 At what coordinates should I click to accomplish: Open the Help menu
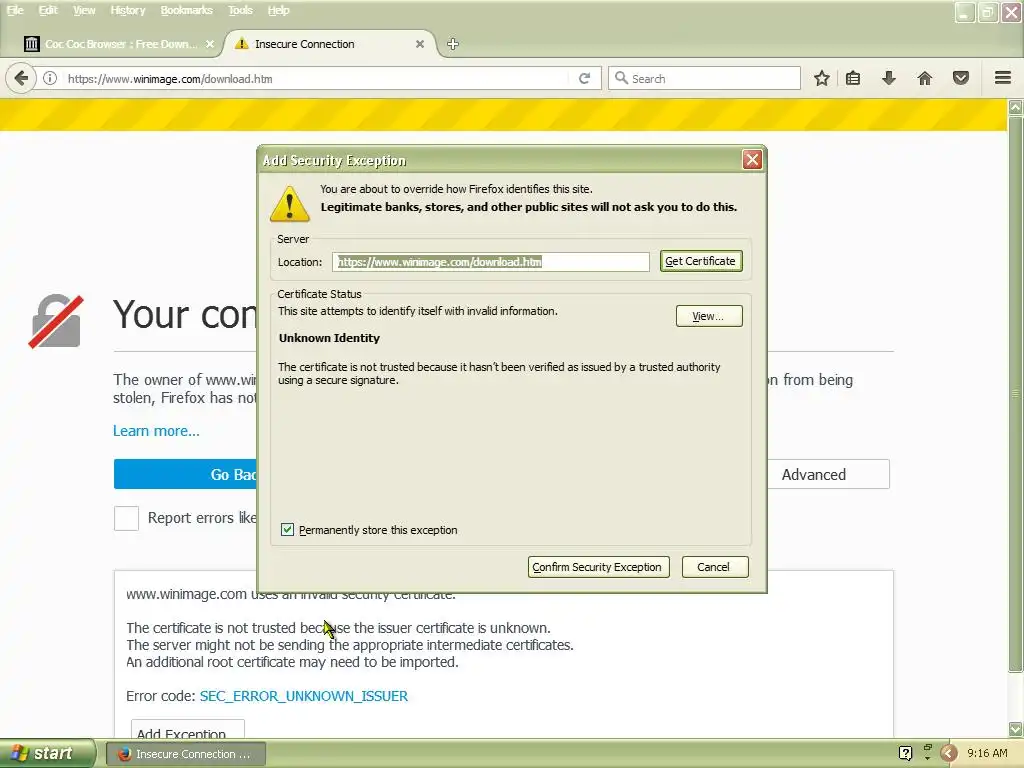tap(279, 10)
